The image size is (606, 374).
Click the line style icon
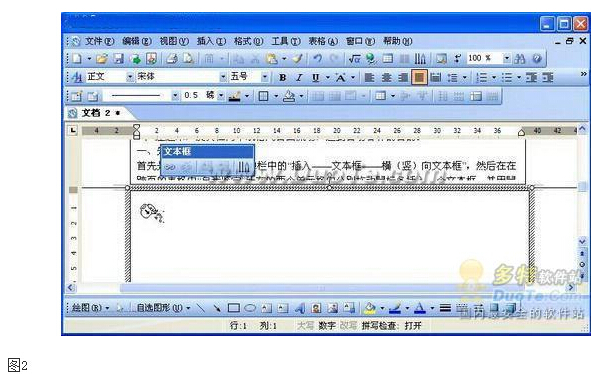(x=445, y=308)
